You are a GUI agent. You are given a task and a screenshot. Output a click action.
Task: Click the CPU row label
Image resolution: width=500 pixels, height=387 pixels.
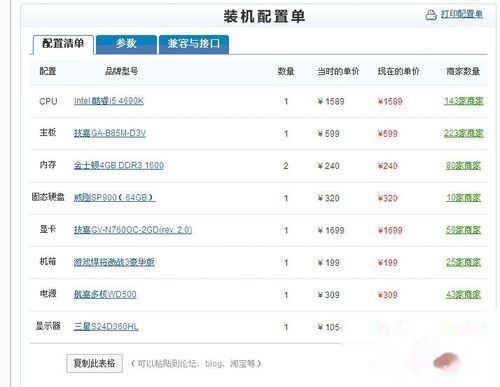click(48, 101)
